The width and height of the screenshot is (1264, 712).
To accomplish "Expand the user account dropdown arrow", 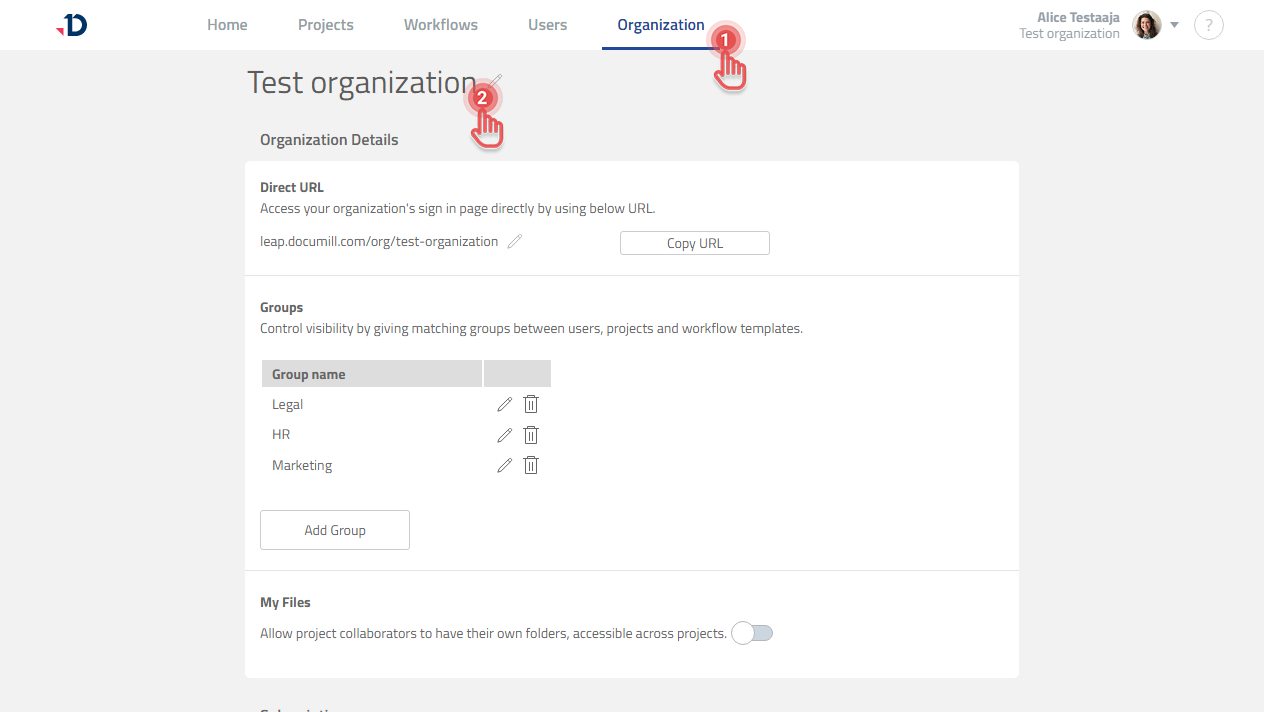I will click(x=1174, y=25).
